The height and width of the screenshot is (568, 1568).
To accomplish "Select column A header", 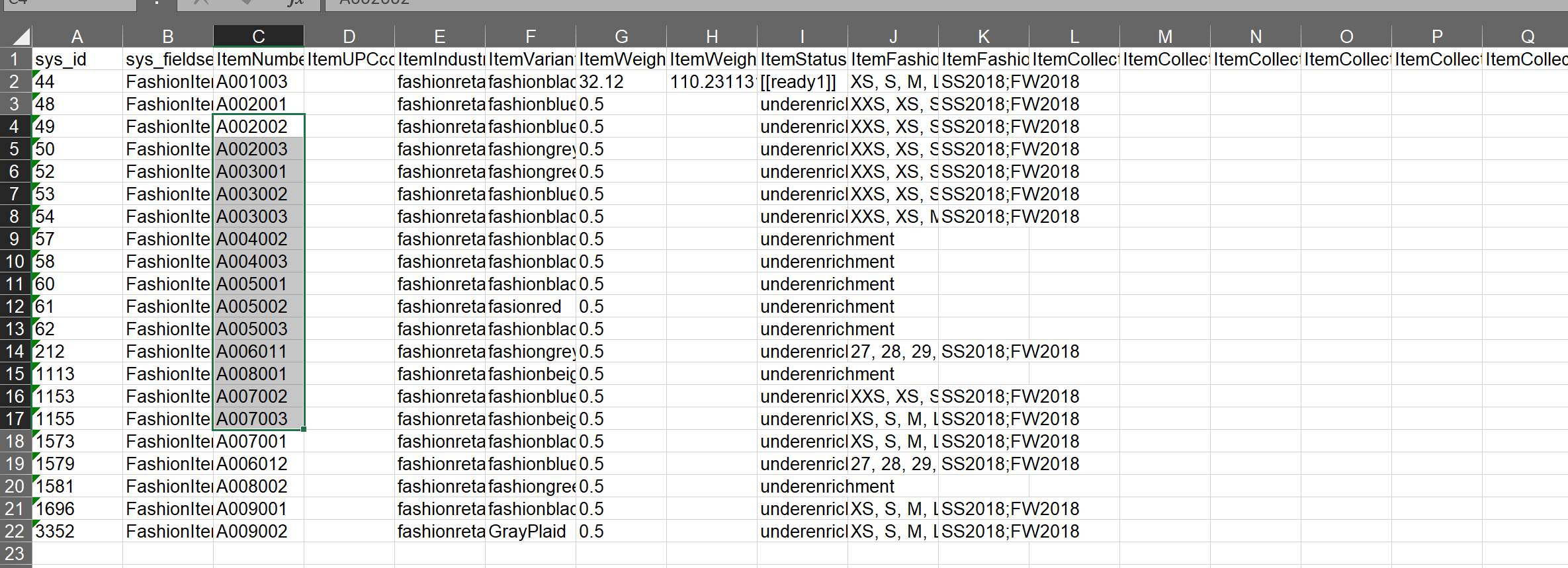I will coord(77,36).
